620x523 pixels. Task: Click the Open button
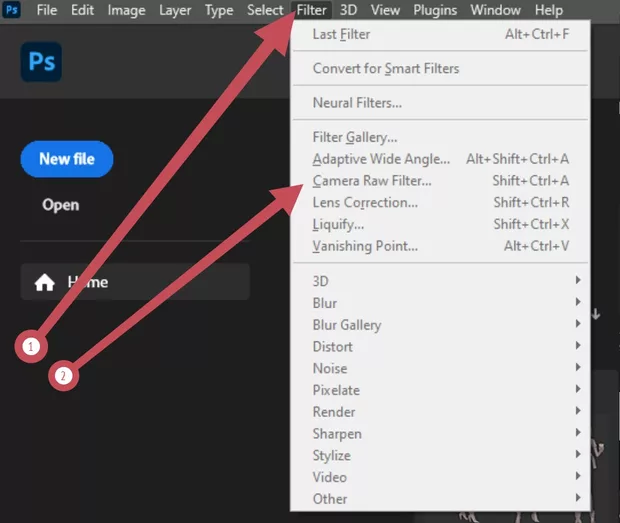click(60, 205)
